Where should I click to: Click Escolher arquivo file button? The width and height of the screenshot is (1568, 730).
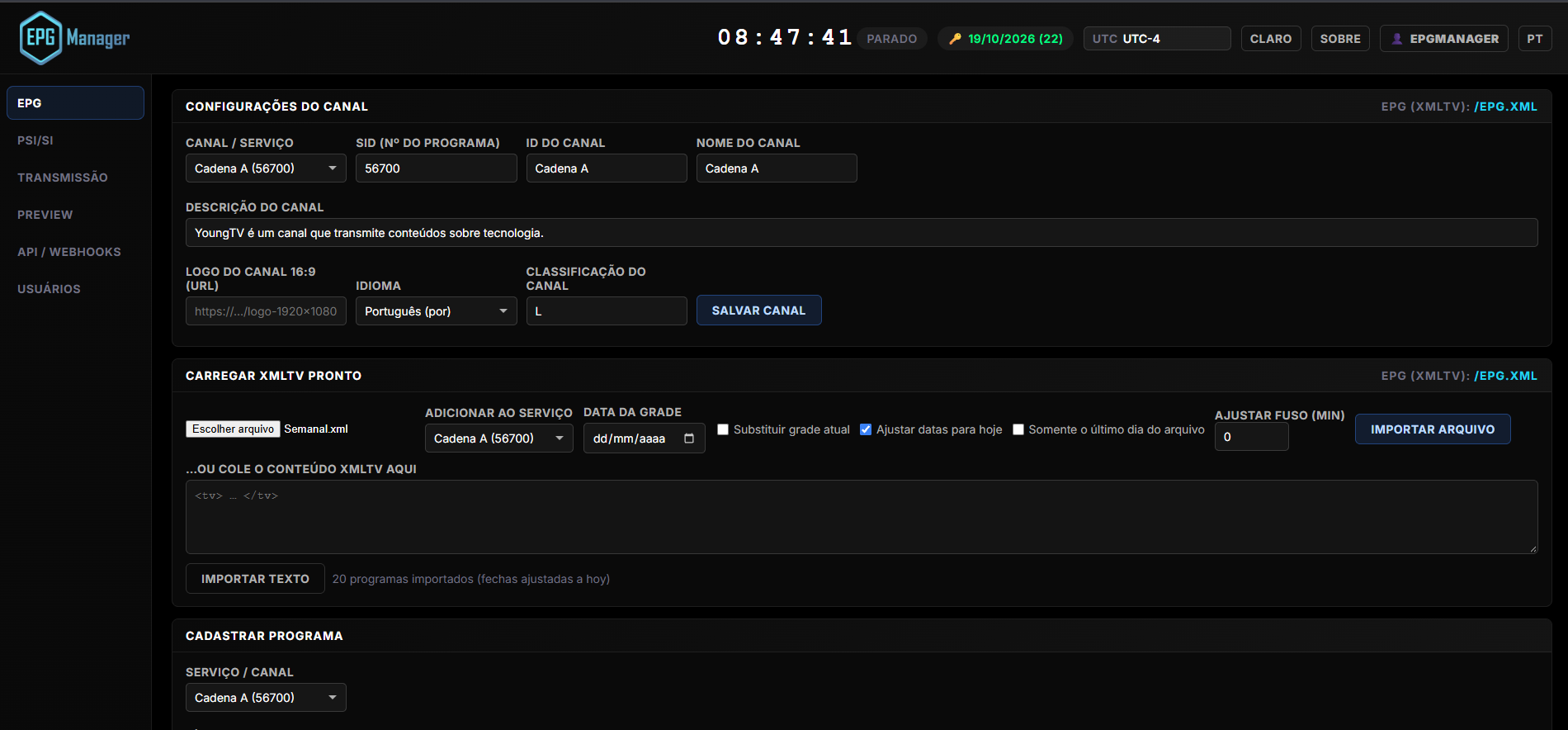click(233, 429)
